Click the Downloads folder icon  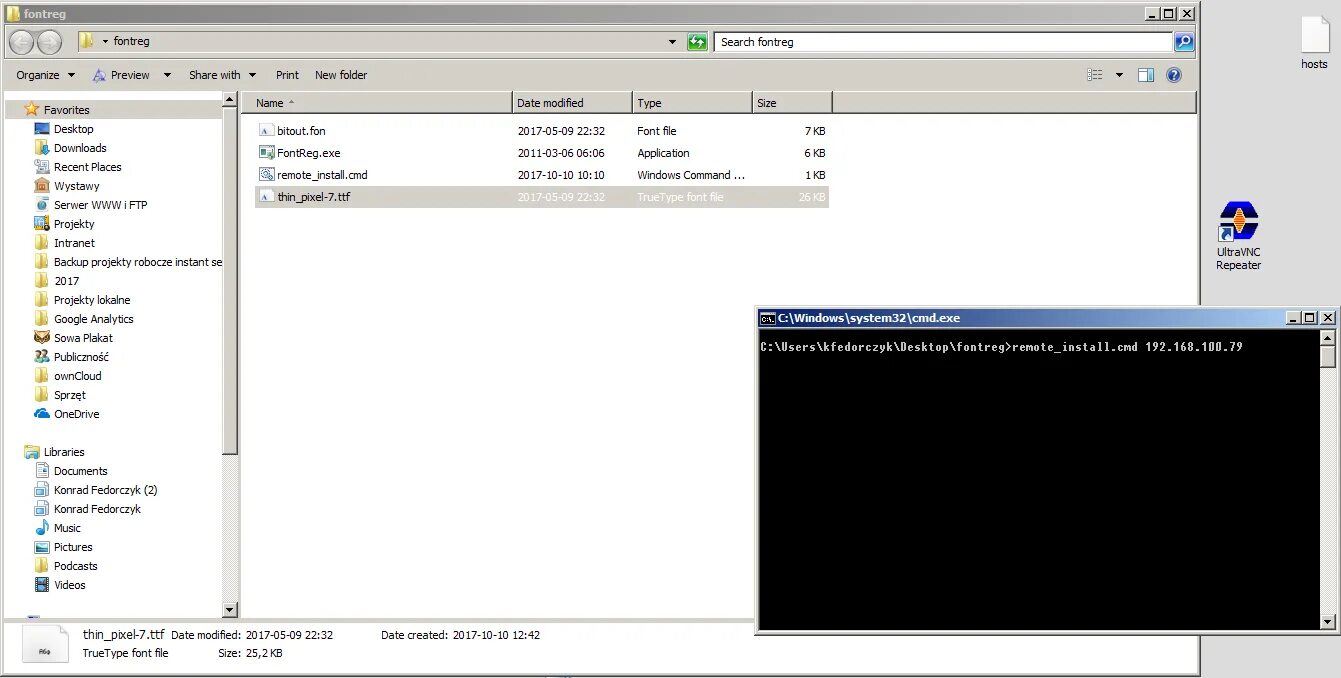(42, 148)
